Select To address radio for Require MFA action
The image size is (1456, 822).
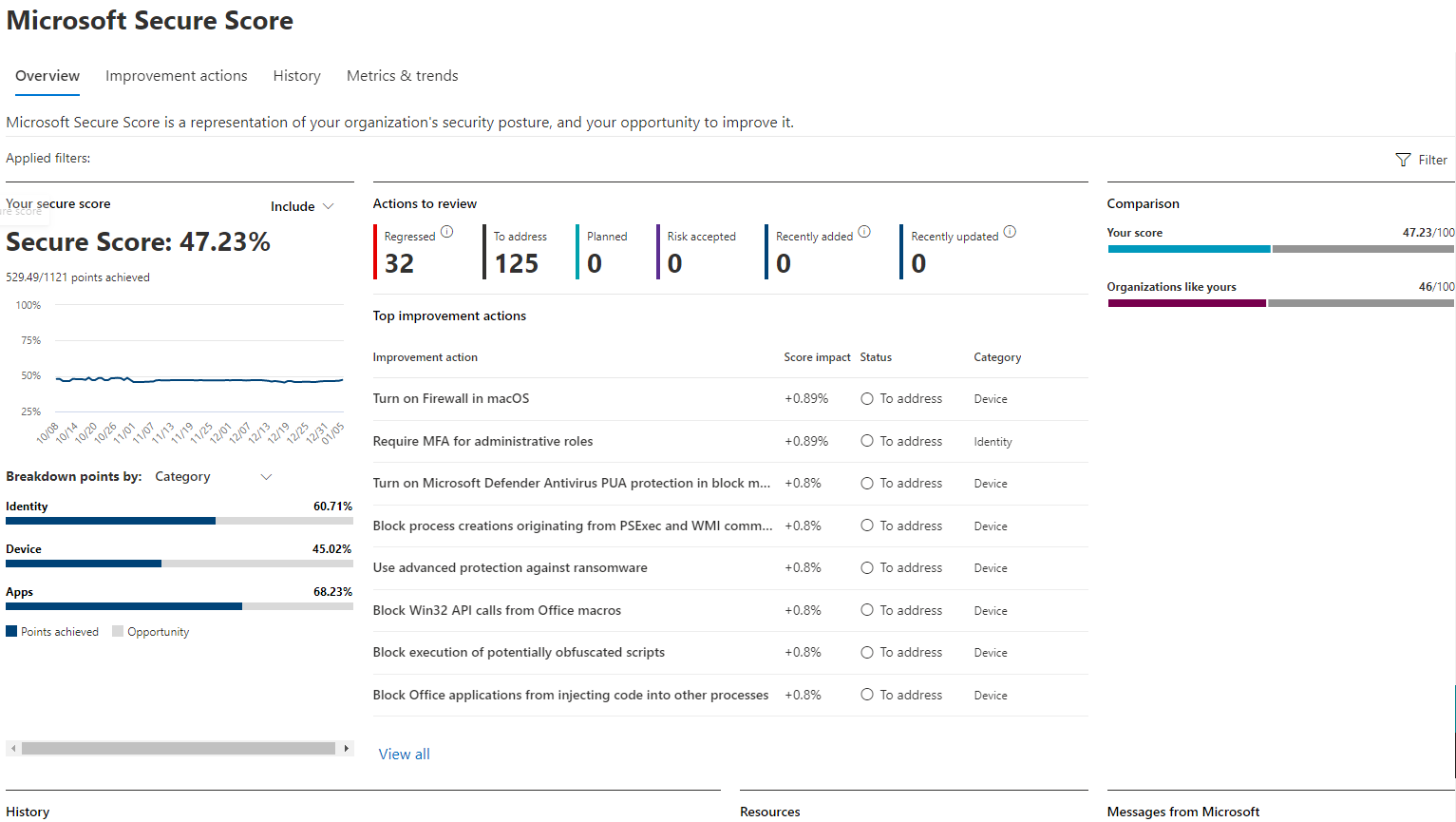point(866,441)
